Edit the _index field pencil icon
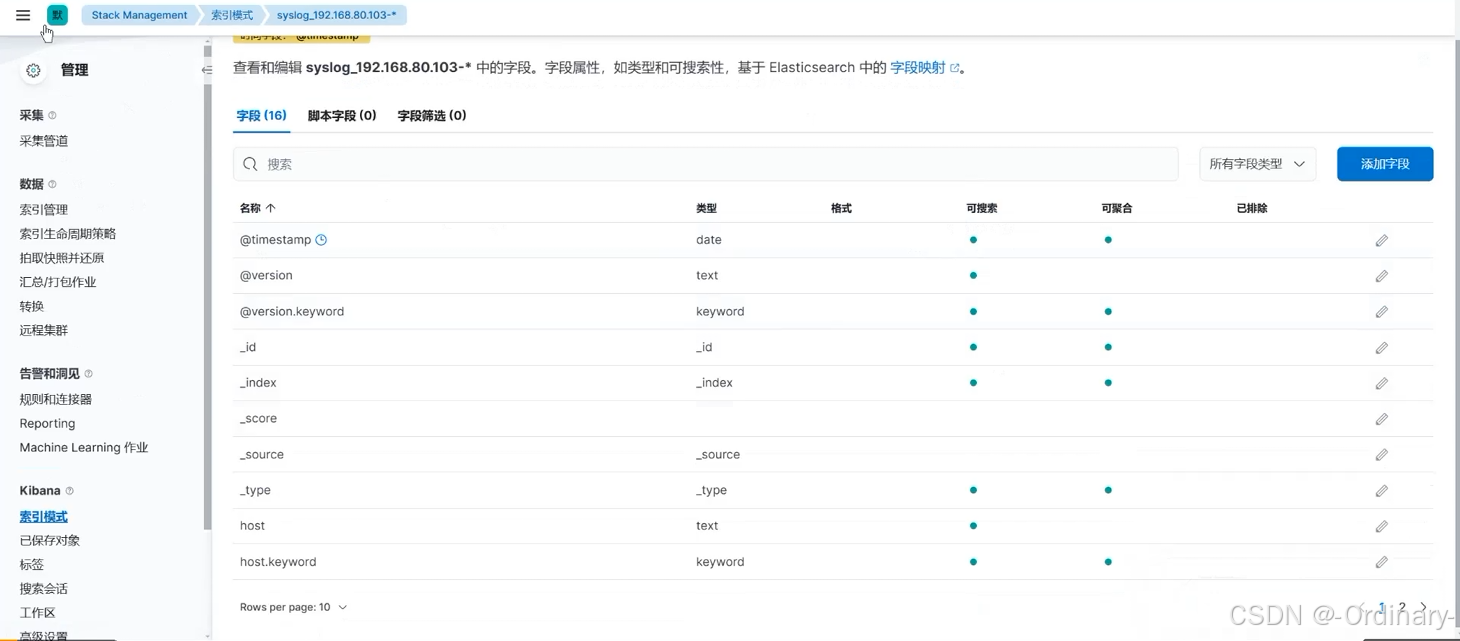The width and height of the screenshot is (1460, 641). [1381, 383]
